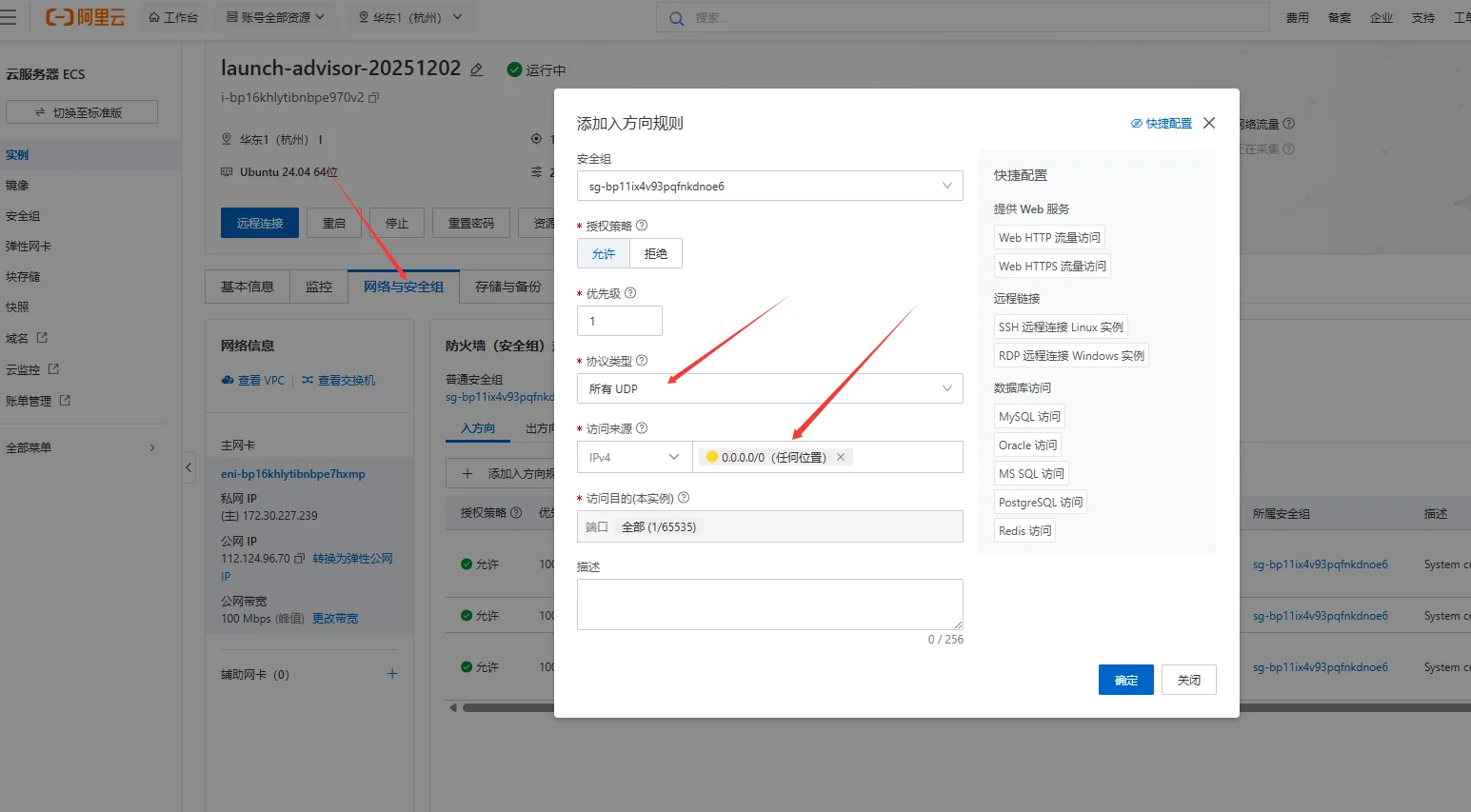Click the 确定 button to confirm rule
The image size is (1471, 812).
pos(1125,680)
